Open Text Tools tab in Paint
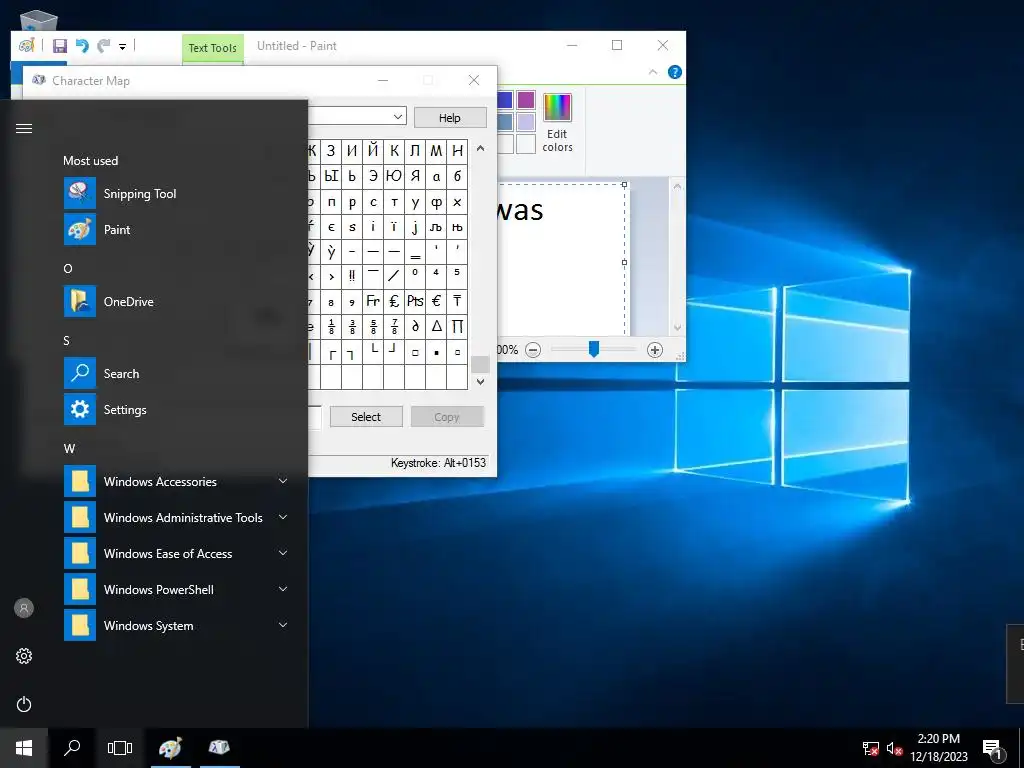The width and height of the screenshot is (1024, 768). pos(212,48)
